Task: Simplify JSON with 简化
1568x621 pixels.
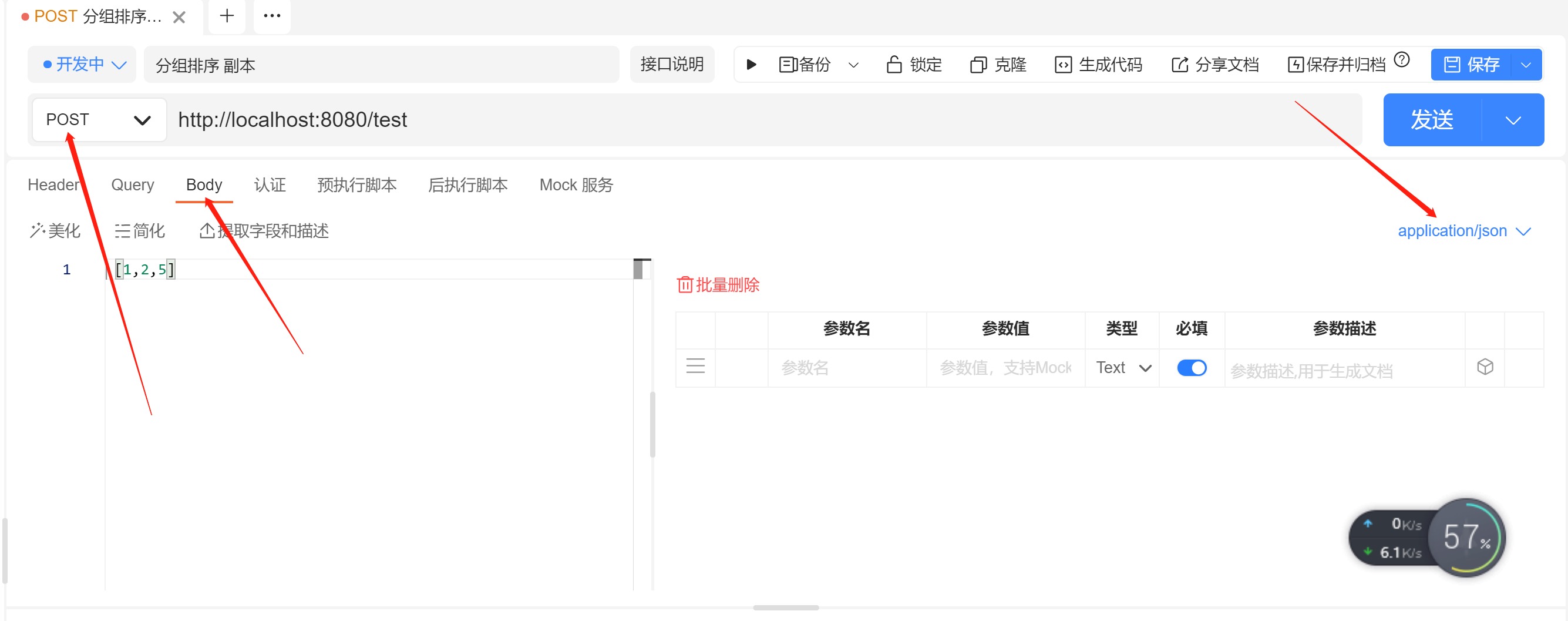Action: coord(139,231)
